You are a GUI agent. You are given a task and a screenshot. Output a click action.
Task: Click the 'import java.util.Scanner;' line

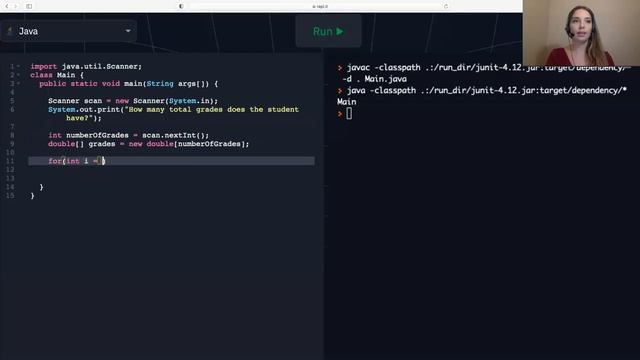click(x=86, y=66)
